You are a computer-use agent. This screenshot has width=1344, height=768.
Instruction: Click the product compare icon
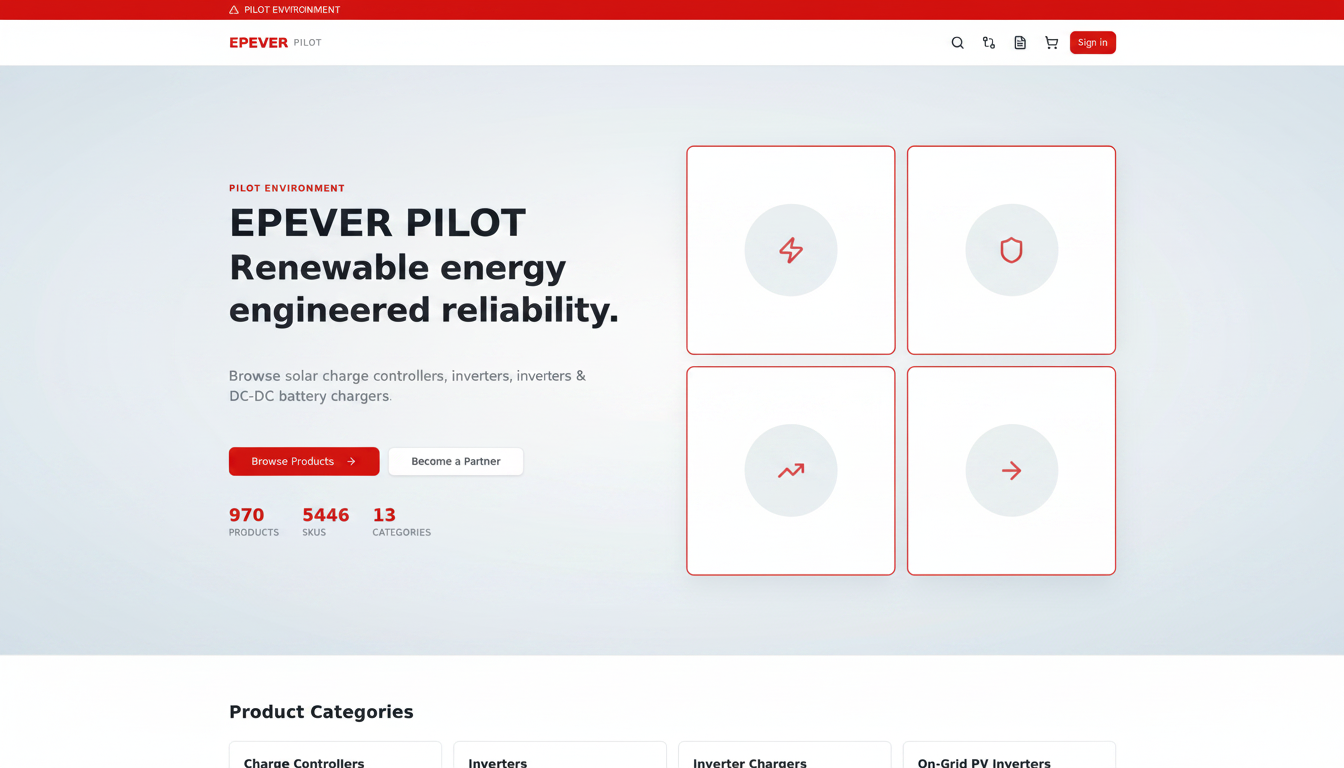click(x=989, y=43)
